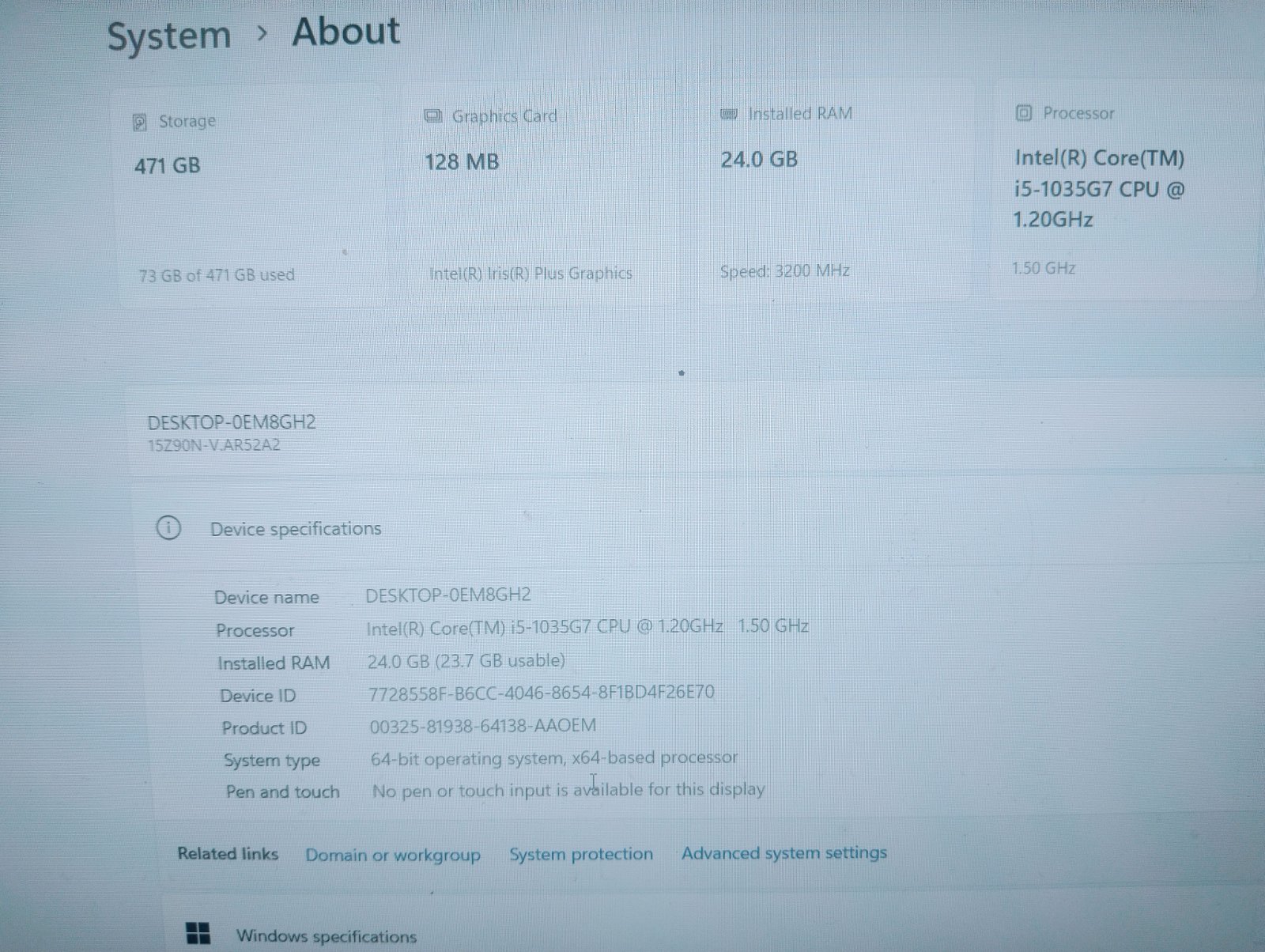Viewport: 1265px width, 952px height.
Task: Click Intel(R) Iris(R) Plus Graphics text
Action: 531,274
